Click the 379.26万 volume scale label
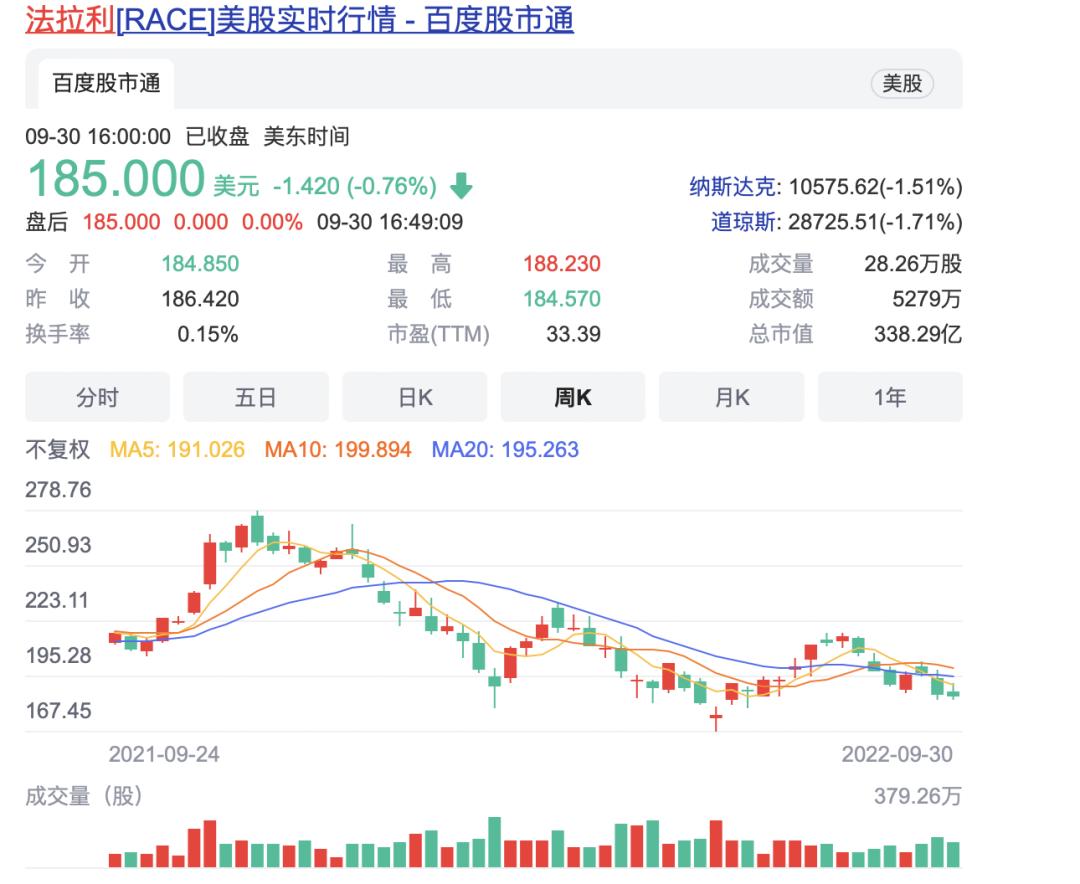Image resolution: width=1080 pixels, height=884 pixels. 917,796
